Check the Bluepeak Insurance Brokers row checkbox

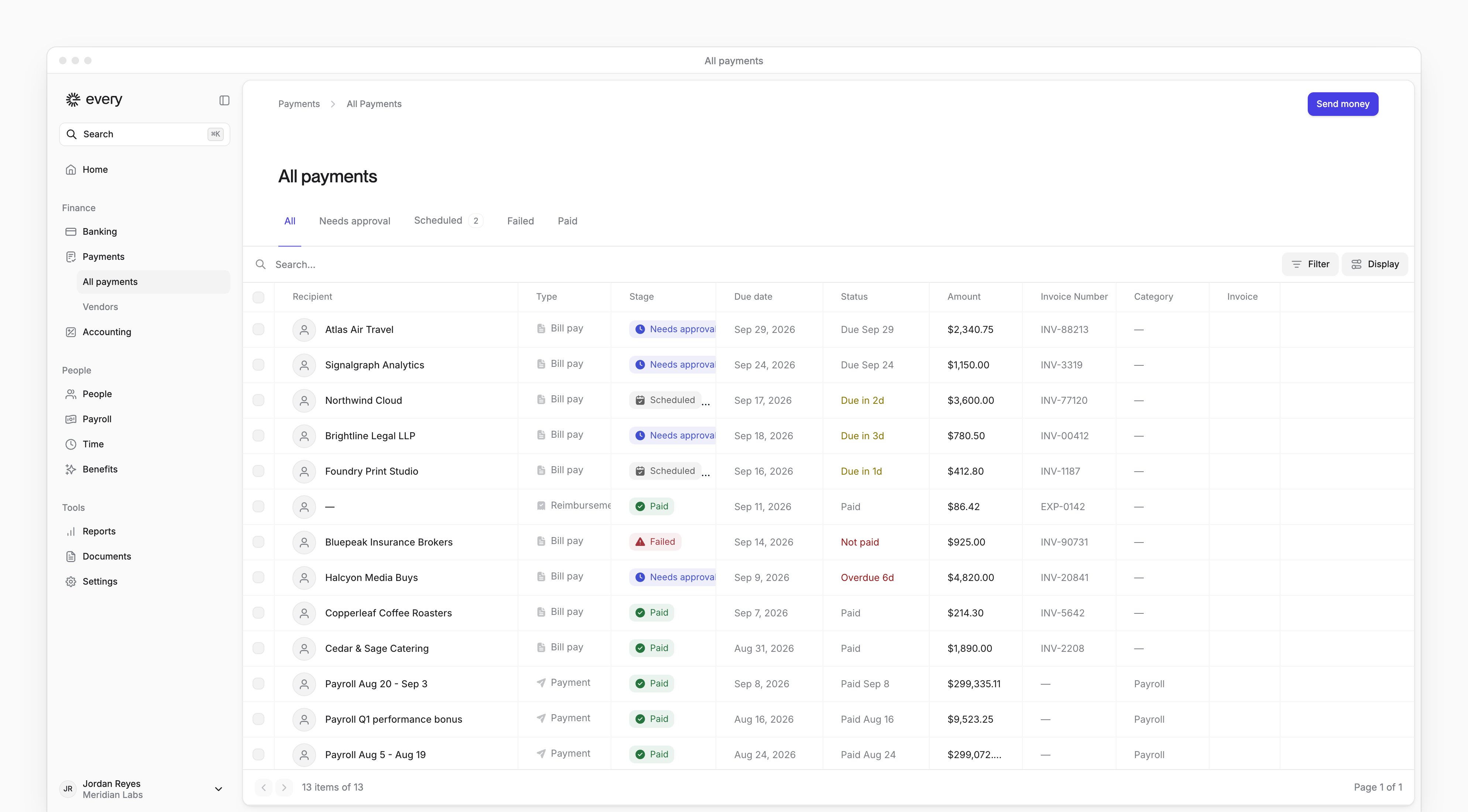tap(258, 543)
